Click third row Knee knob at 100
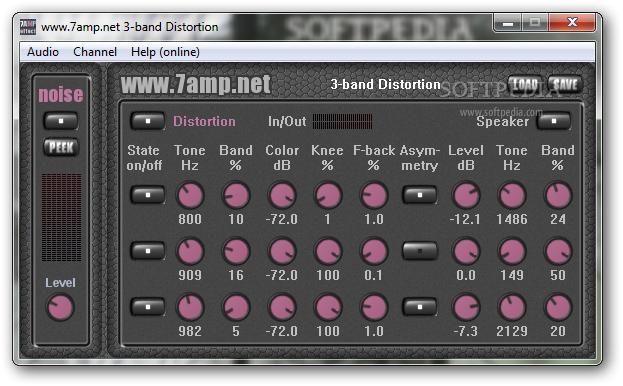Screen dimensions: 623x386 (328, 307)
